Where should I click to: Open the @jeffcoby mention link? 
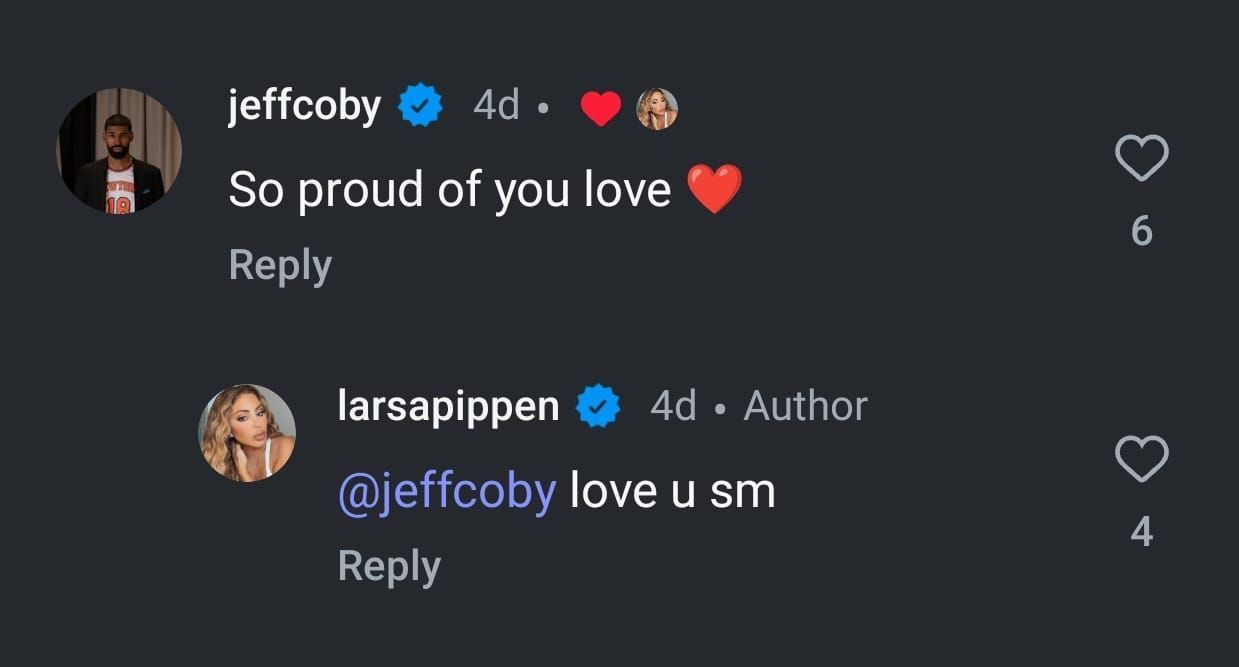coord(447,491)
